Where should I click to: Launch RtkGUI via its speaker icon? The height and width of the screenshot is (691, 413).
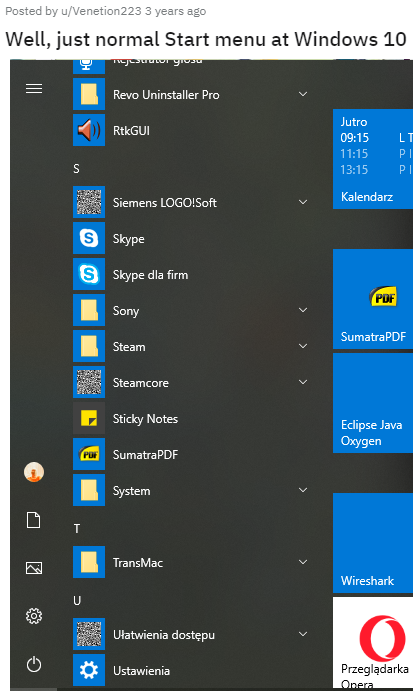[x=89, y=130]
